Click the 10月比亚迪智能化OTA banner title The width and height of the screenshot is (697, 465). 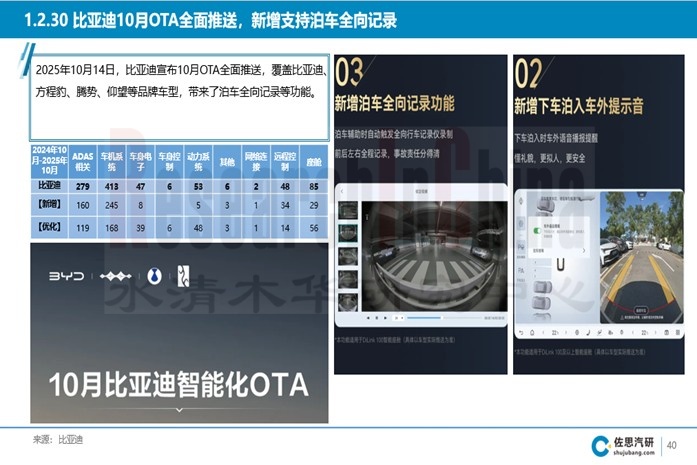tap(179, 385)
